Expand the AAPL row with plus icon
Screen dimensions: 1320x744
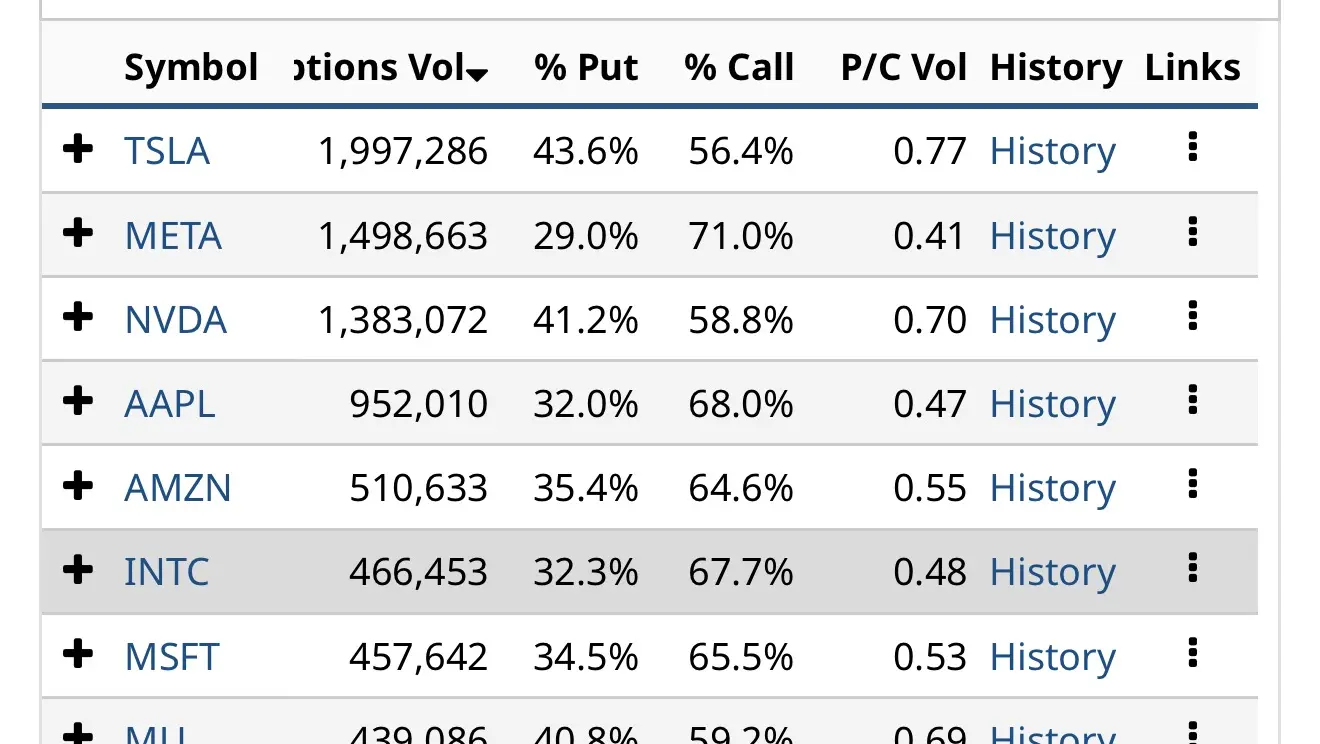click(77, 401)
